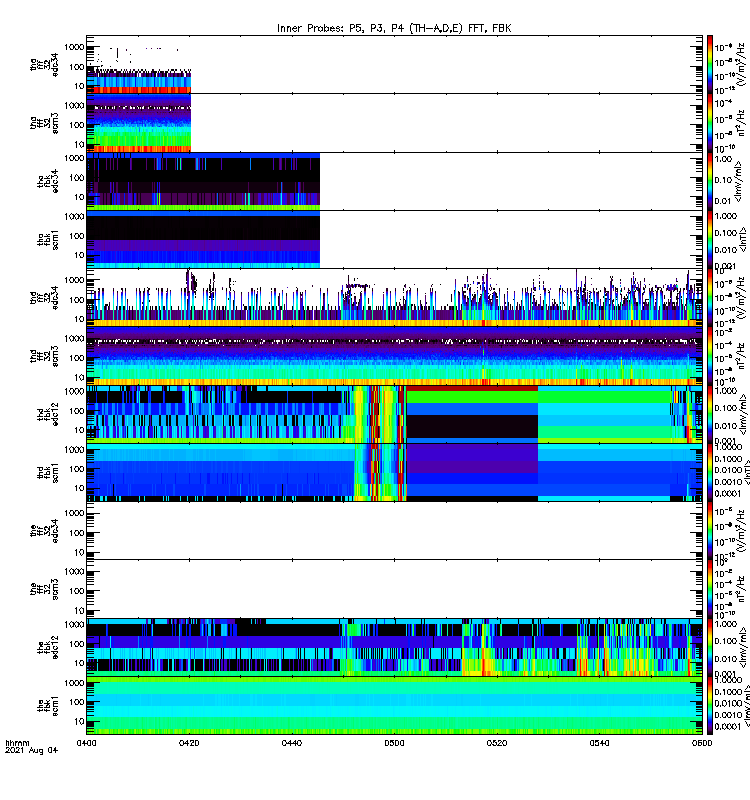Click the 'thd fbk edc12' panel label

48,414
